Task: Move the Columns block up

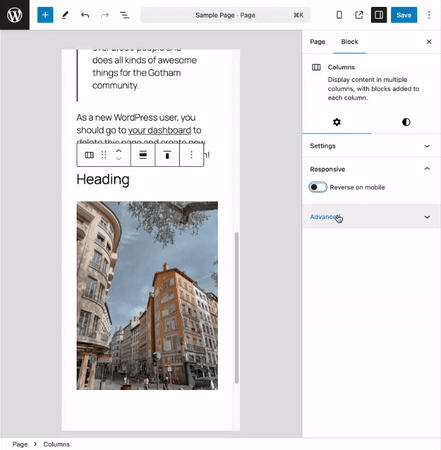Action: click(119, 151)
